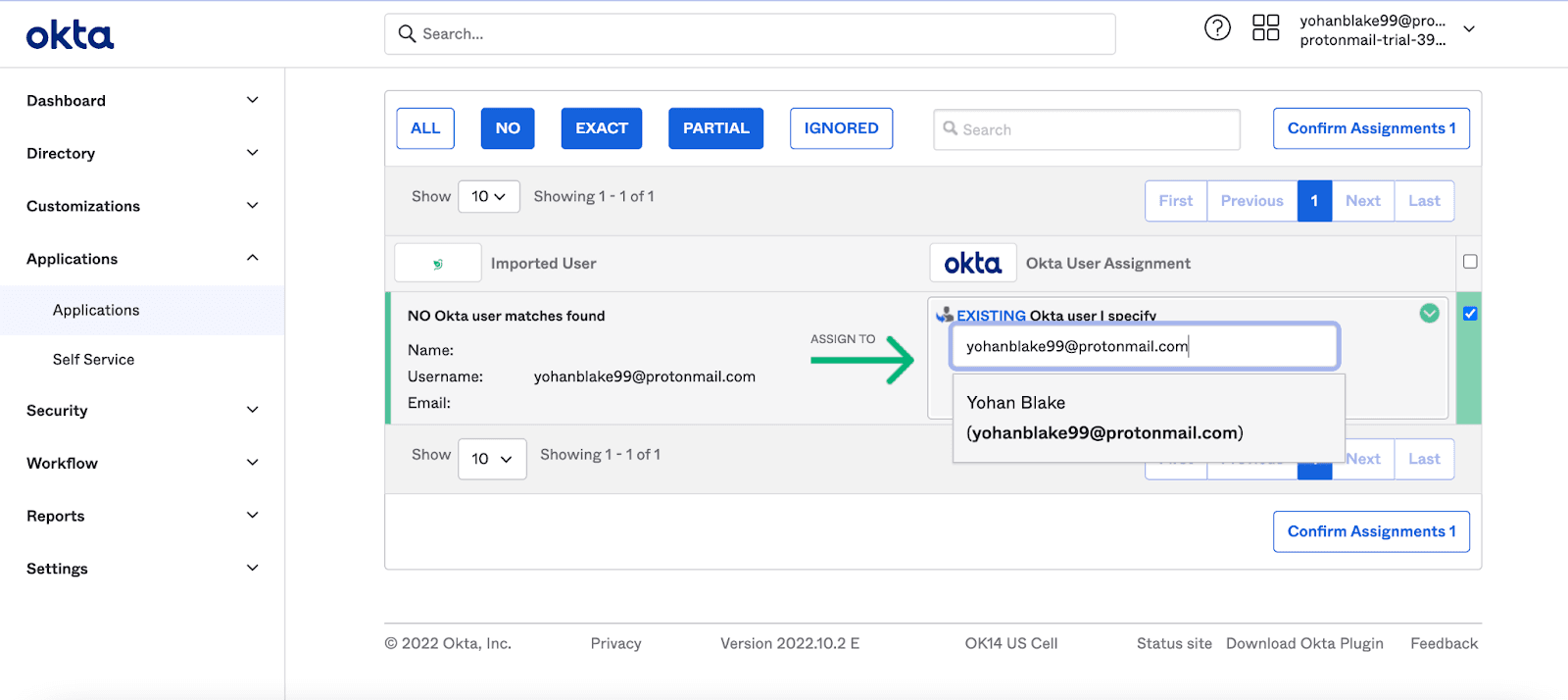Click top Confirm Assignments button
The height and width of the screenshot is (700, 1568).
click(1370, 128)
